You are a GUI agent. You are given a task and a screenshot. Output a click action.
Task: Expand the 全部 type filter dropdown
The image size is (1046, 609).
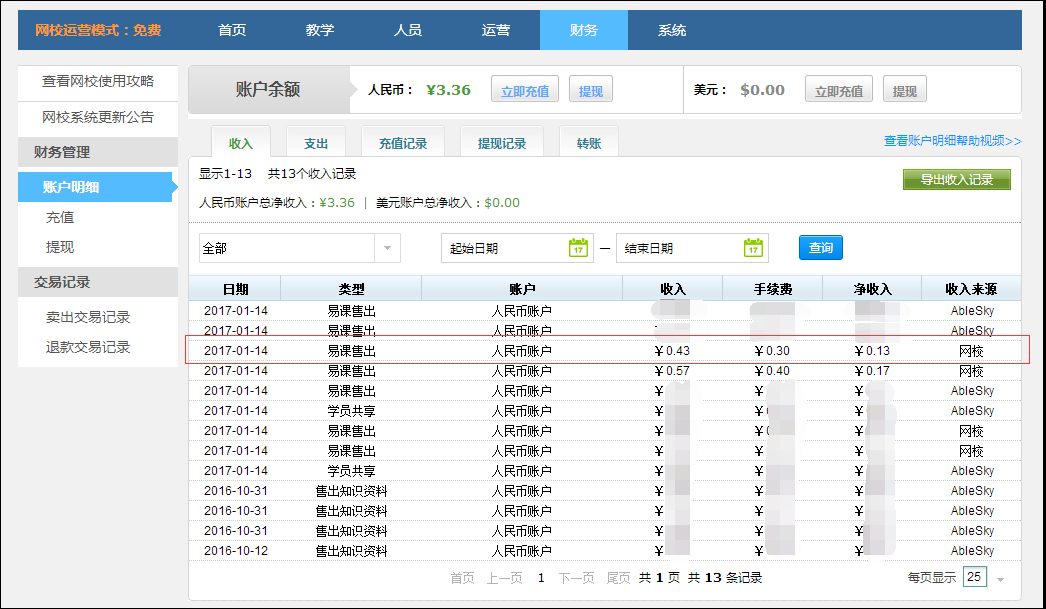(x=387, y=248)
